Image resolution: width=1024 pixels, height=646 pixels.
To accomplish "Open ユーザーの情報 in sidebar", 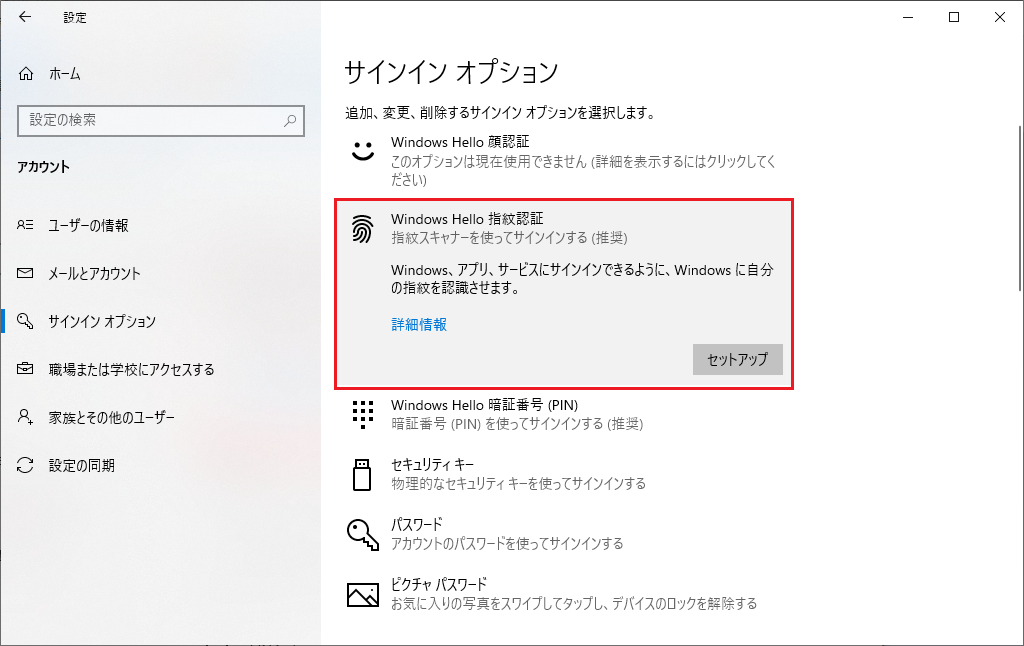I will pos(88,226).
